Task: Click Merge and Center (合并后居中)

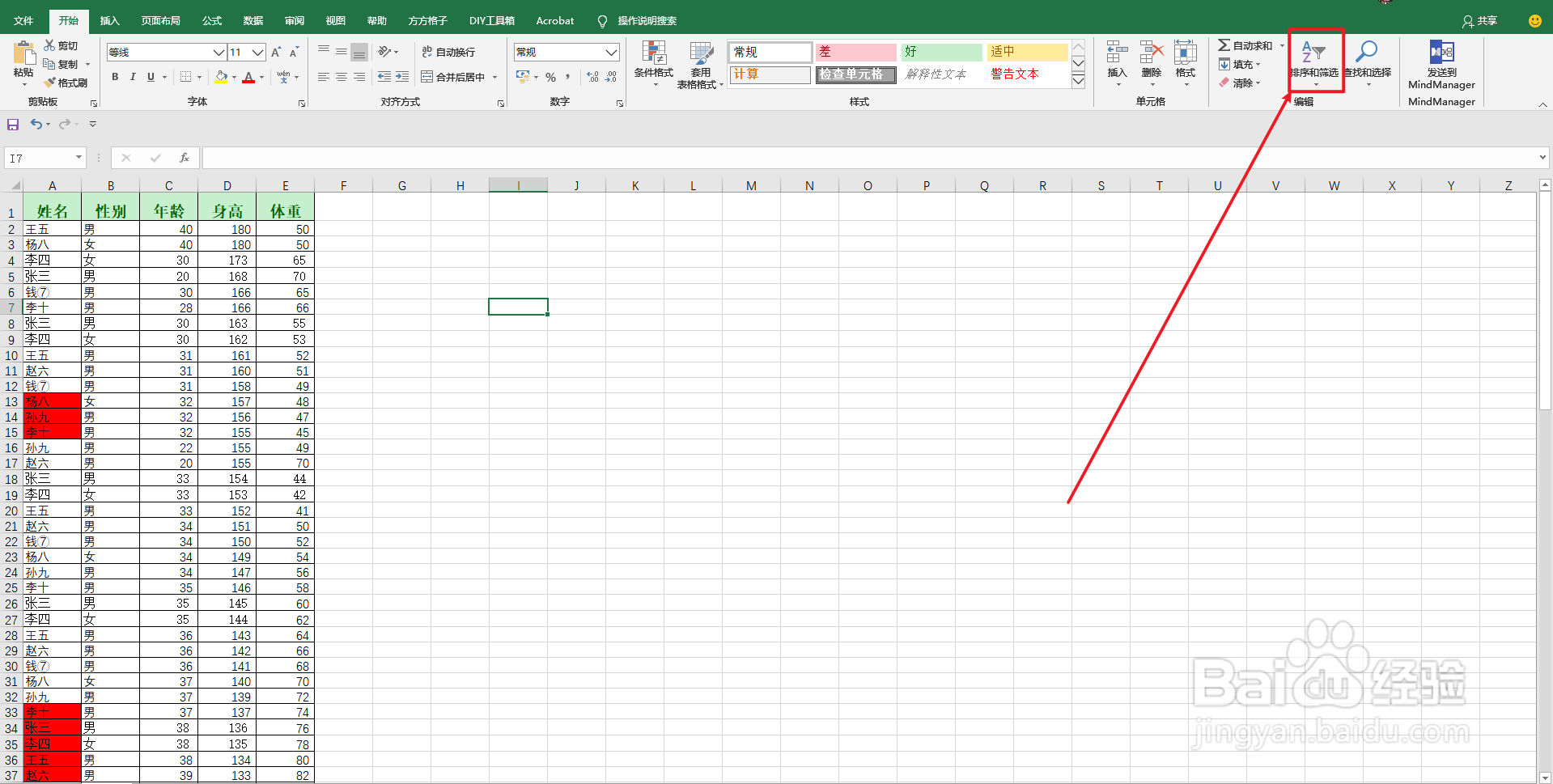Action: point(453,77)
